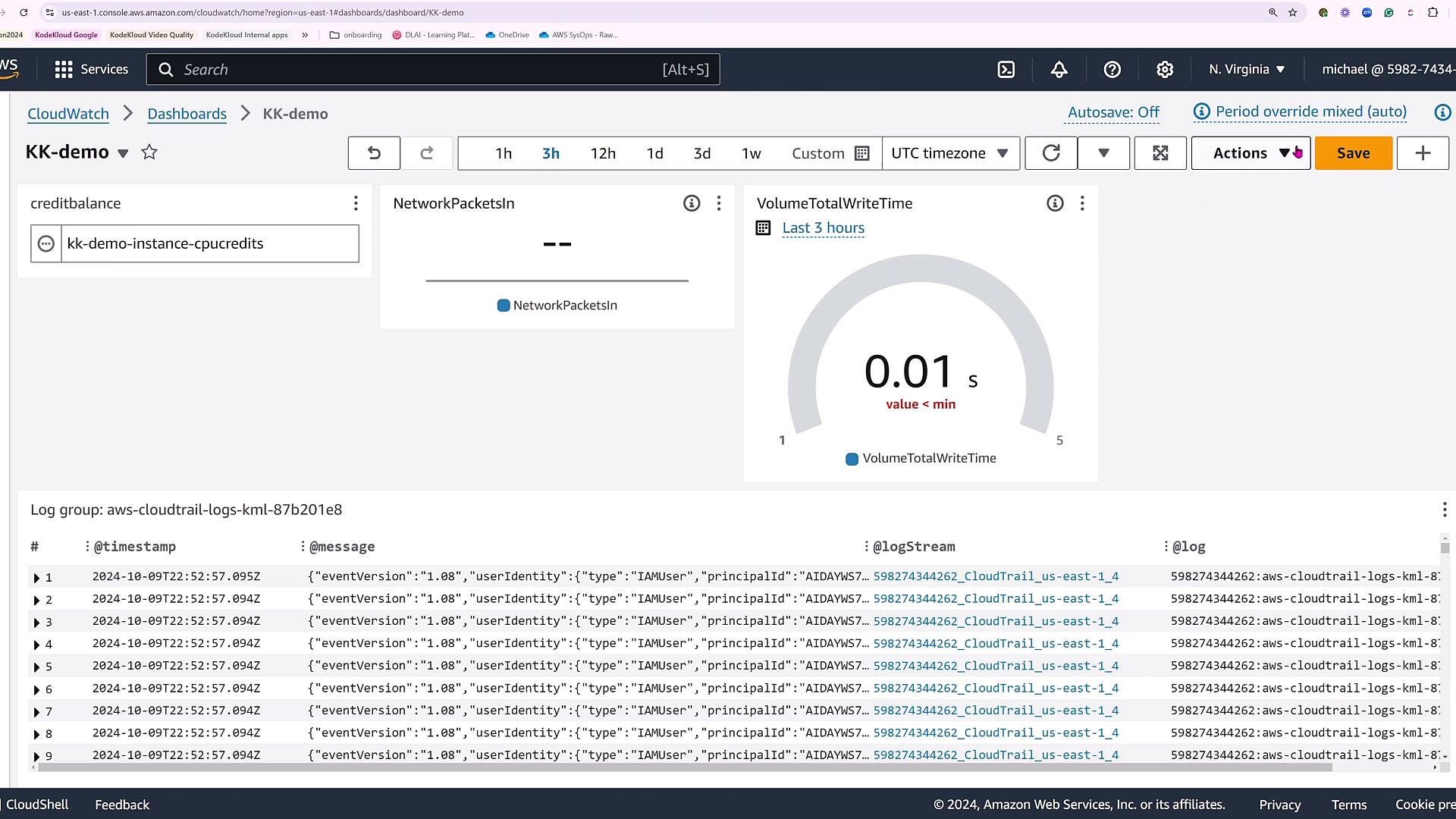The height and width of the screenshot is (819, 1456).
Task: Click the orange Save button
Action: (1353, 153)
